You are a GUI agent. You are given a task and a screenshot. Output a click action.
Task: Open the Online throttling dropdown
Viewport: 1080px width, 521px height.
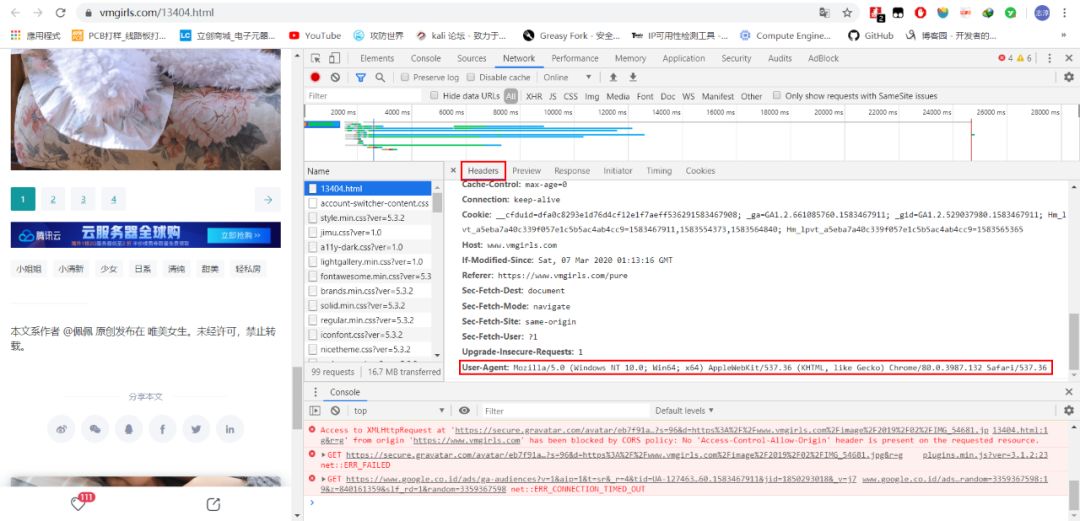567,77
